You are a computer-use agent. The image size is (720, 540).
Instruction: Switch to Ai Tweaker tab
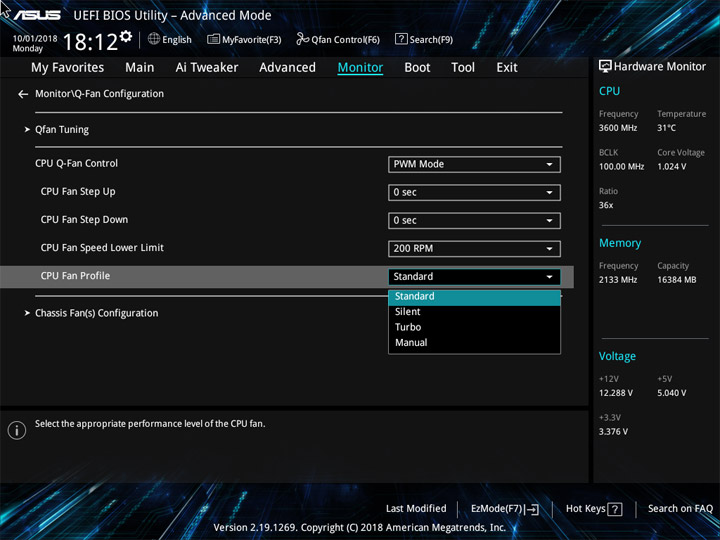point(207,68)
